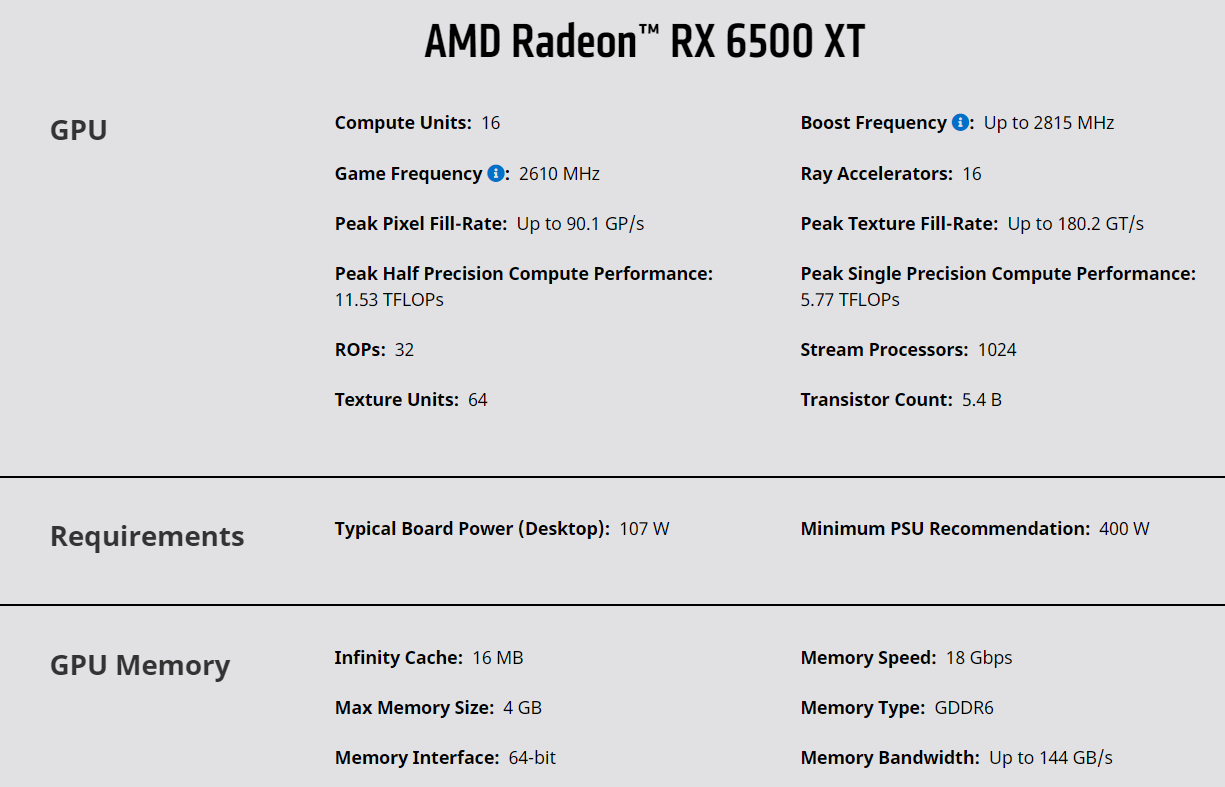This screenshot has height=787, width=1225.
Task: Click the Minimum PSU Recommendation label
Action: [x=945, y=528]
